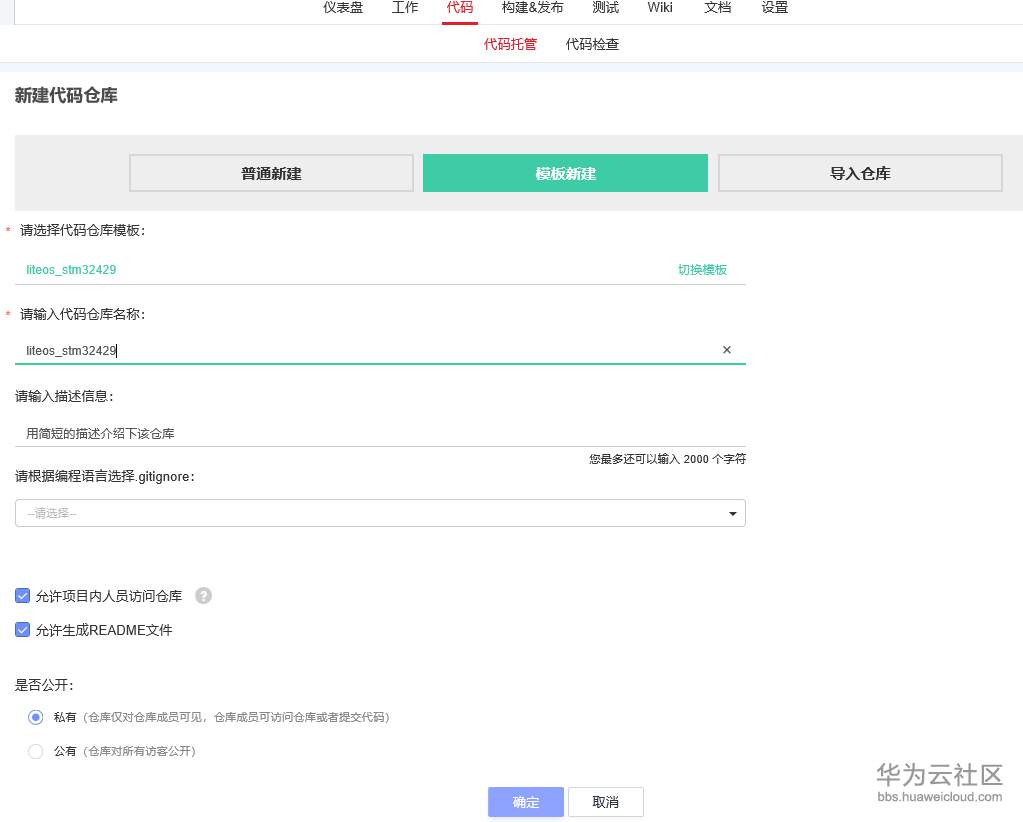Viewport: 1023px width, 822px height.
Task: Open the help tooltip next to 允许项目内人员访问仓库
Action: point(203,595)
